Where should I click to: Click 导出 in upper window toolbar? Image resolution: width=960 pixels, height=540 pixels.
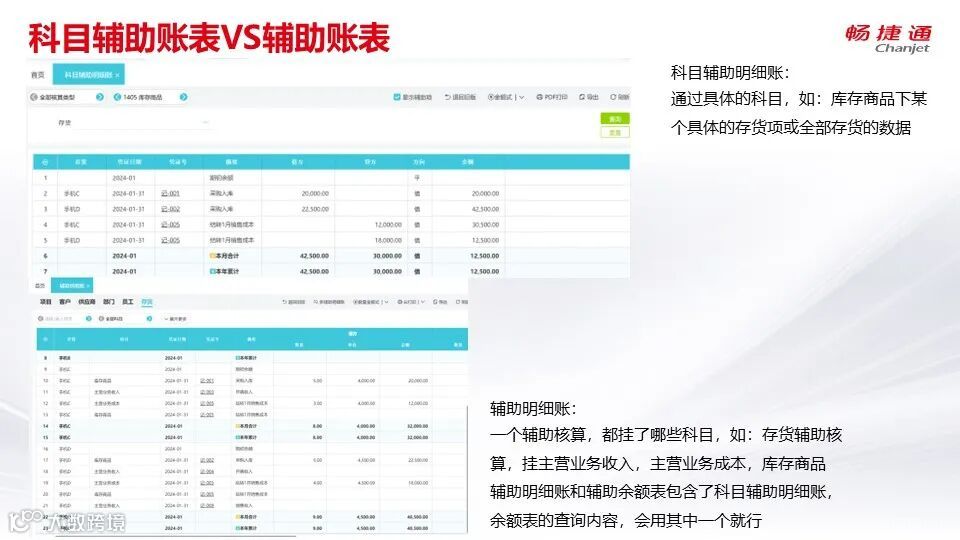[x=588, y=97]
